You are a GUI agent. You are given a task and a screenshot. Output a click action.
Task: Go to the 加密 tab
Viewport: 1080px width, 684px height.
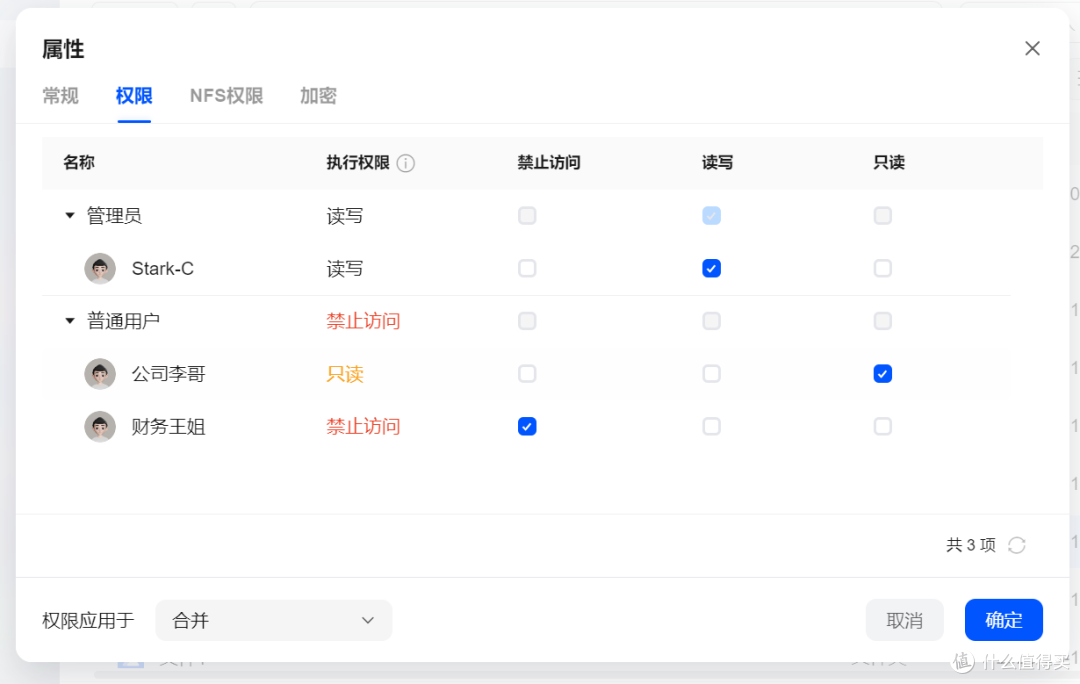tap(318, 96)
